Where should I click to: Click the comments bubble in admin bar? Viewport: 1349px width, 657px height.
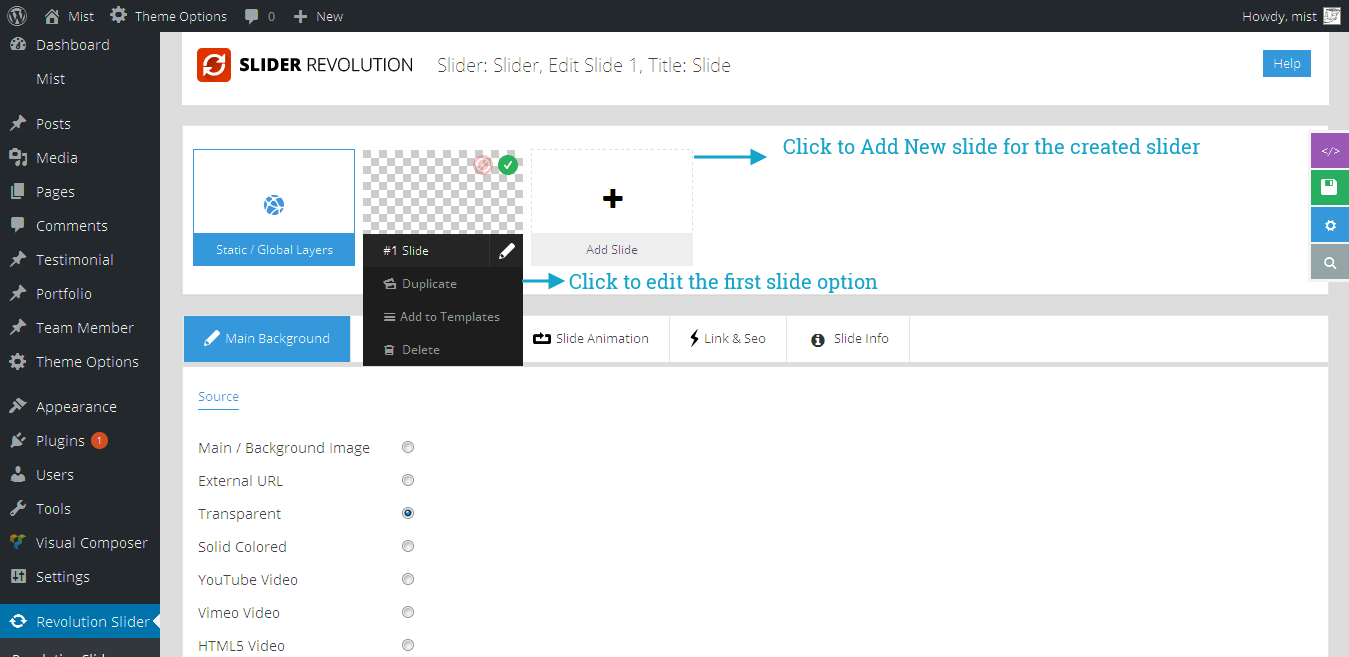tap(253, 16)
